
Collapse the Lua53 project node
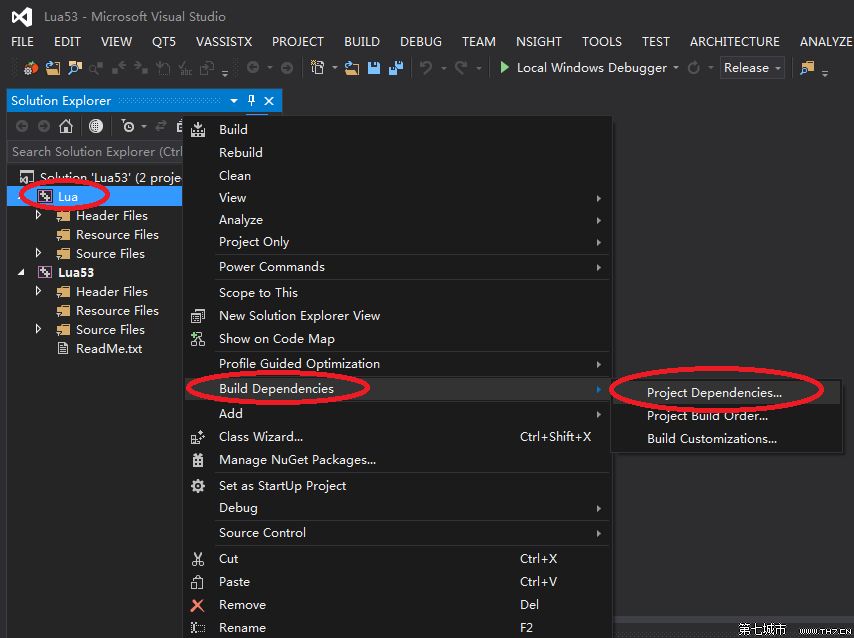[x=21, y=272]
